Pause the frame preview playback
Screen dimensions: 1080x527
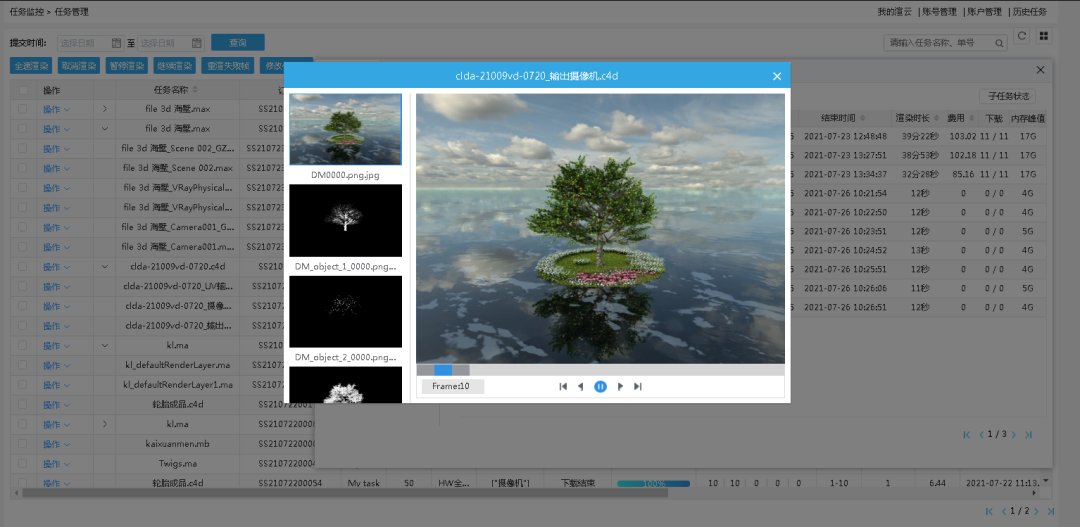pos(600,386)
